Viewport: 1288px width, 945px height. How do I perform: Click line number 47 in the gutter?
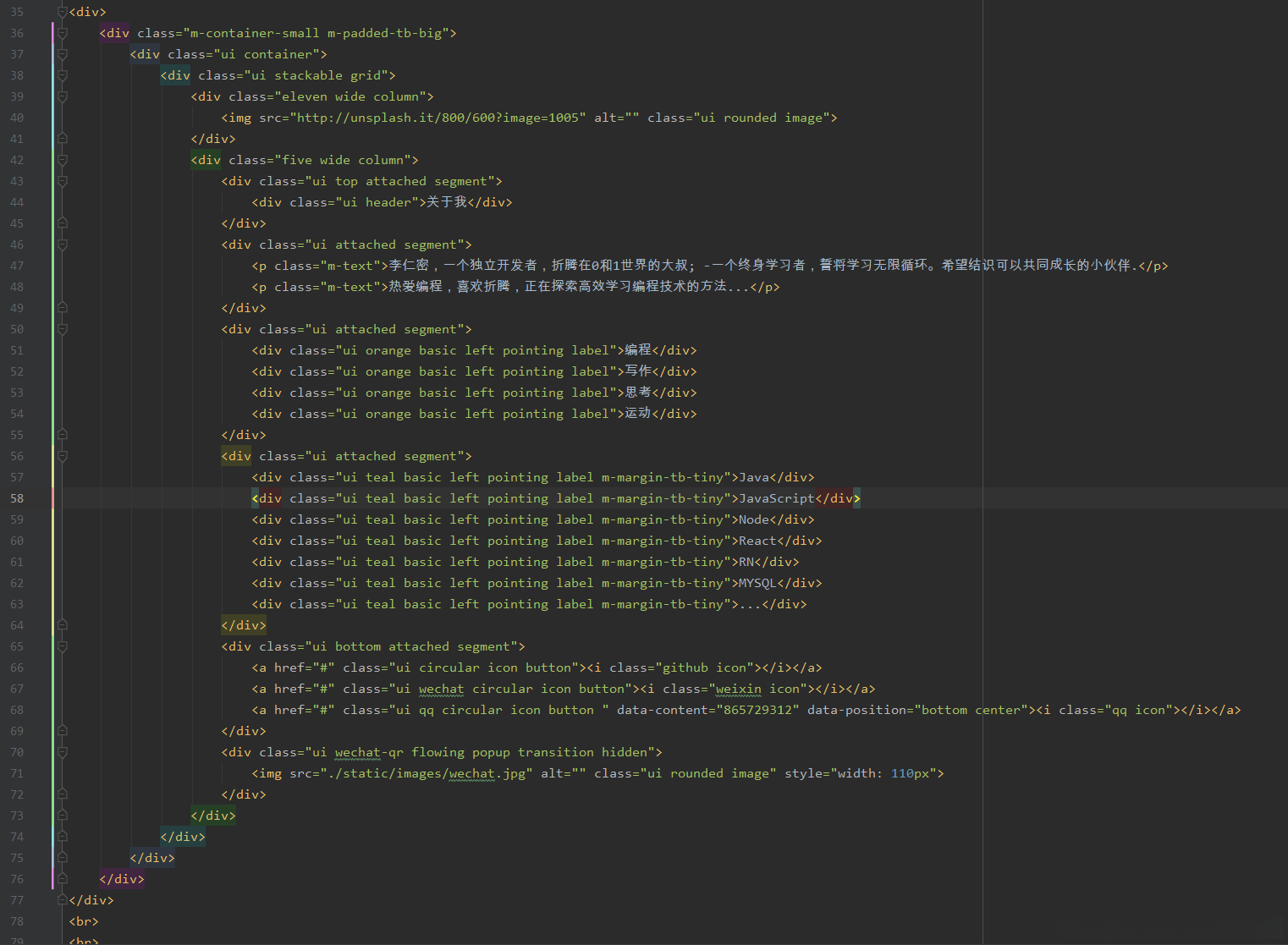pos(17,266)
